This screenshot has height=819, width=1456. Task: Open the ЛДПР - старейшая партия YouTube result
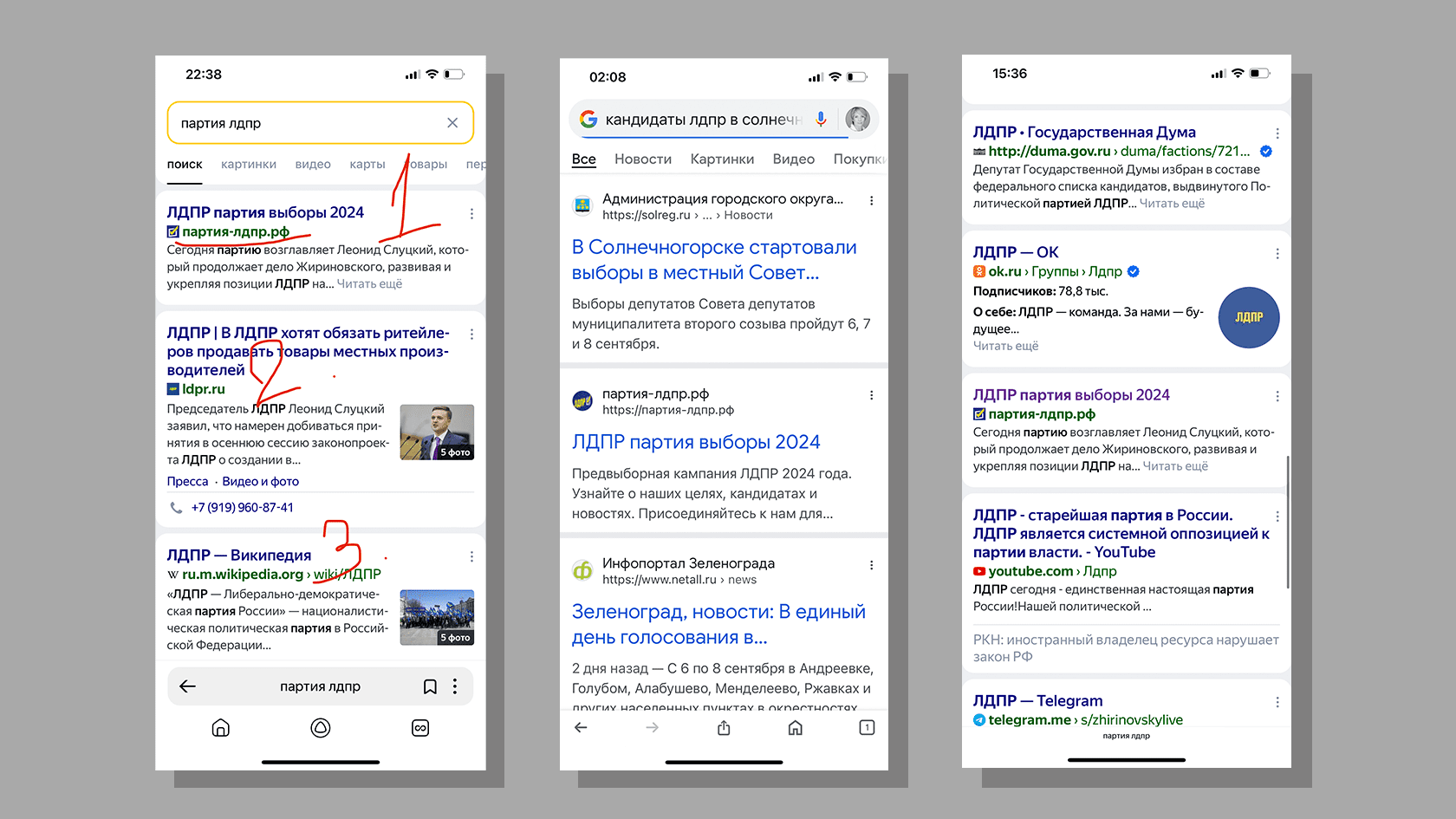pos(1121,534)
